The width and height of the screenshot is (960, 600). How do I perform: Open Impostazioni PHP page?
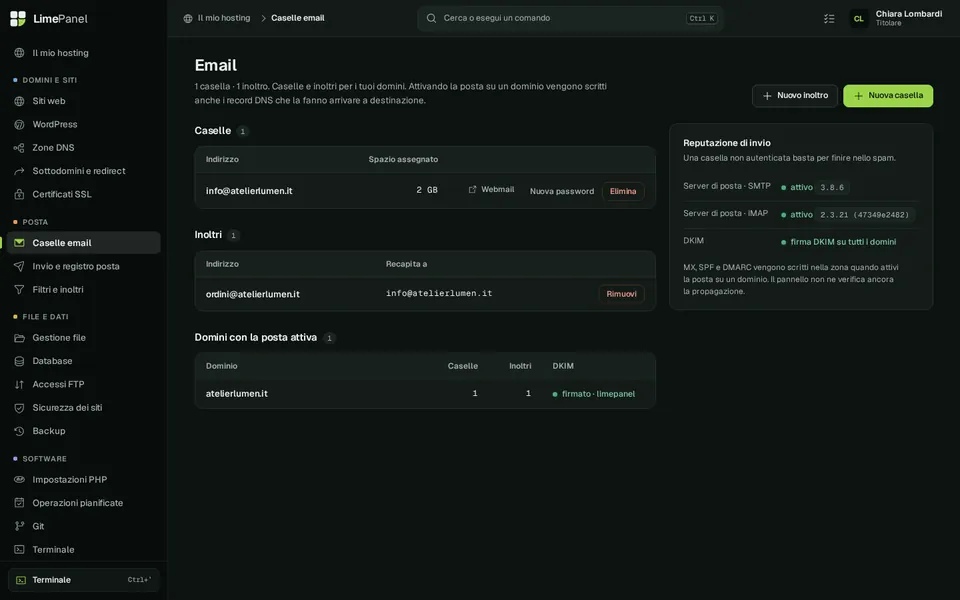point(83,479)
